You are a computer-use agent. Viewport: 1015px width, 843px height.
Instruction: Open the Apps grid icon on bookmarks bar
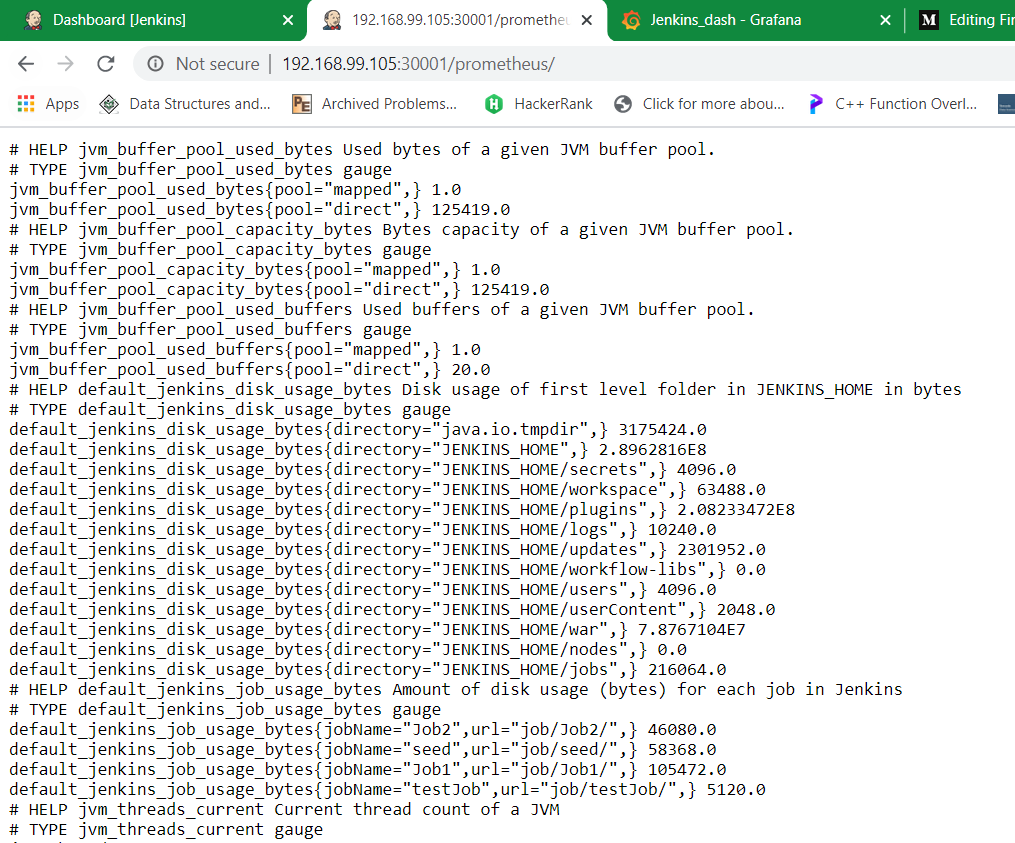(x=24, y=103)
